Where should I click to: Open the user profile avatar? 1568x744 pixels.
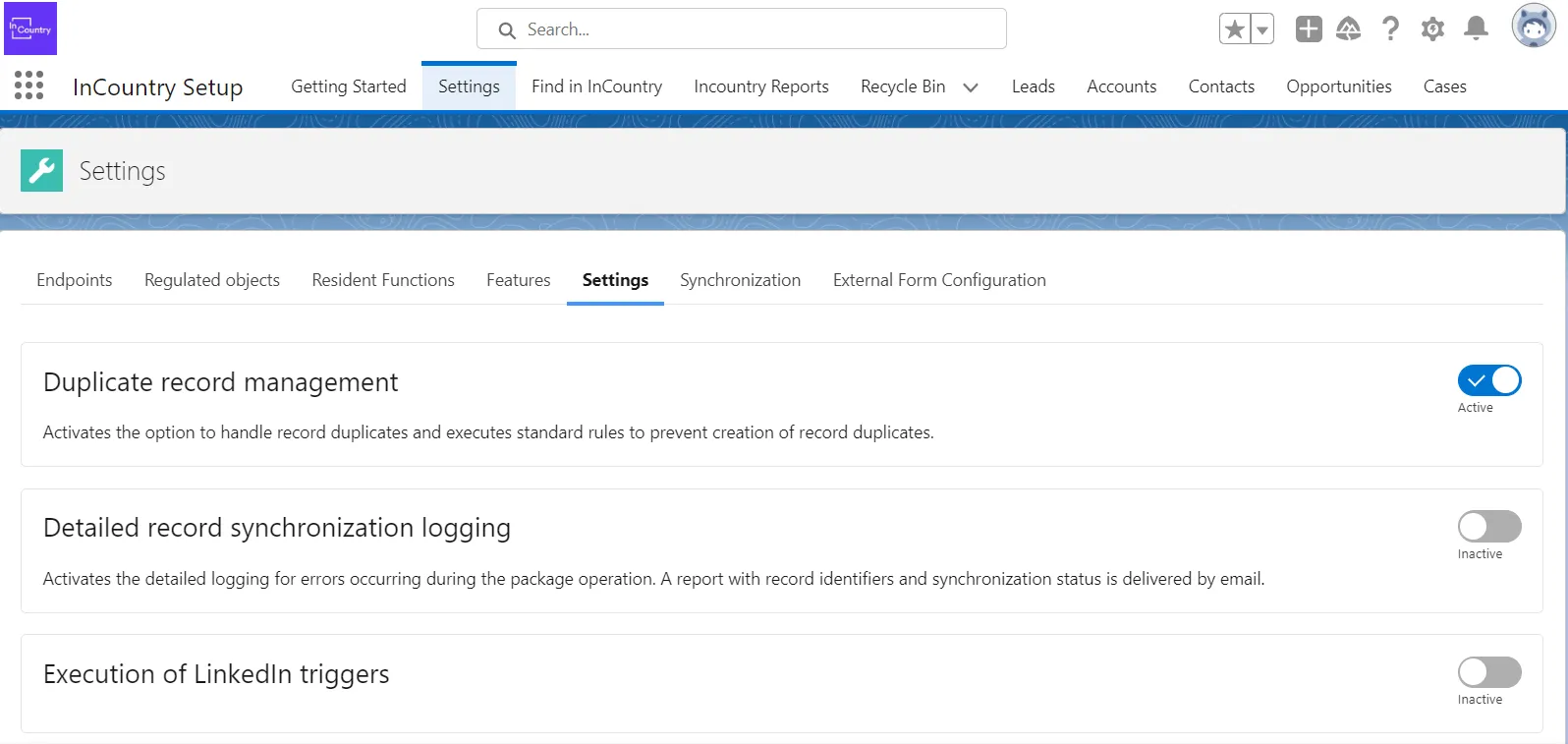(x=1533, y=27)
